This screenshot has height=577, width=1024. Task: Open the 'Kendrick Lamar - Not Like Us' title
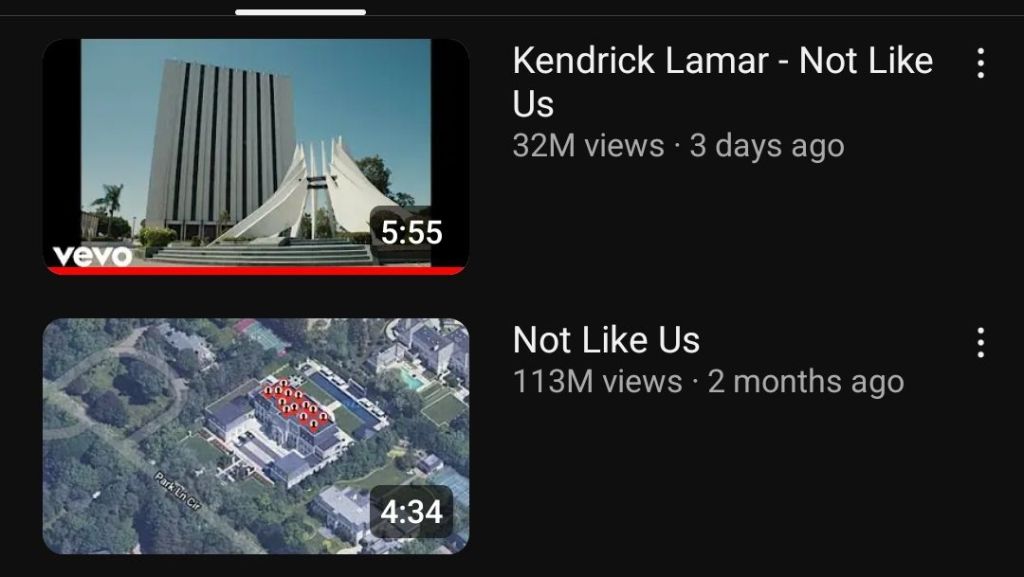point(722,82)
